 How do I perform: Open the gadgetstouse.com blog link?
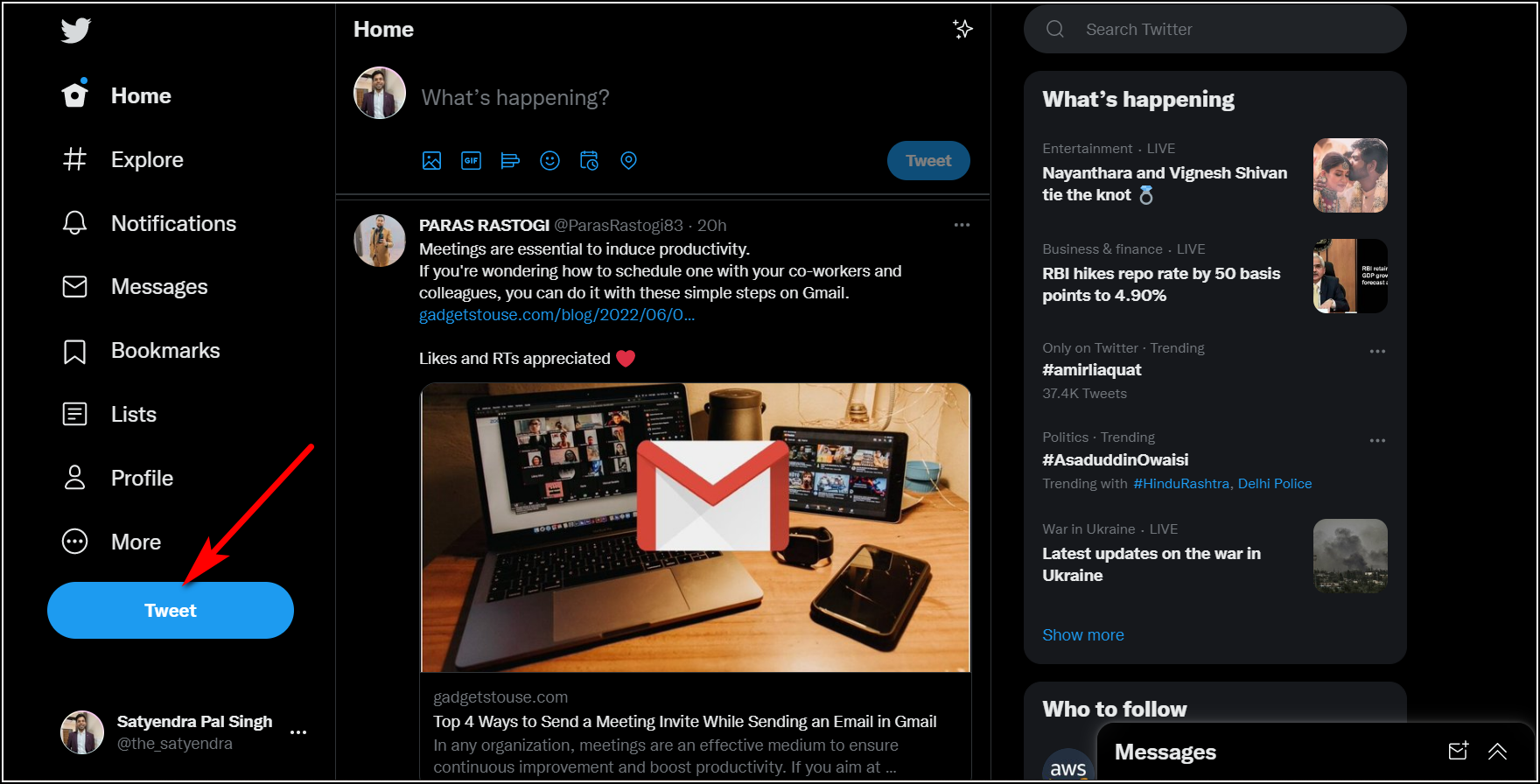(556, 315)
